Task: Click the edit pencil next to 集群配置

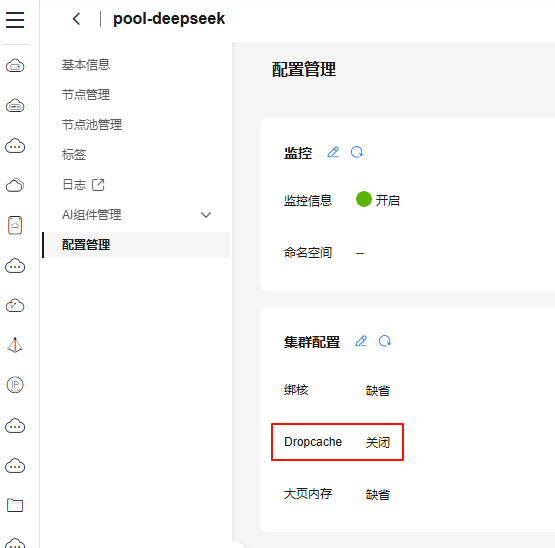Action: [361, 341]
